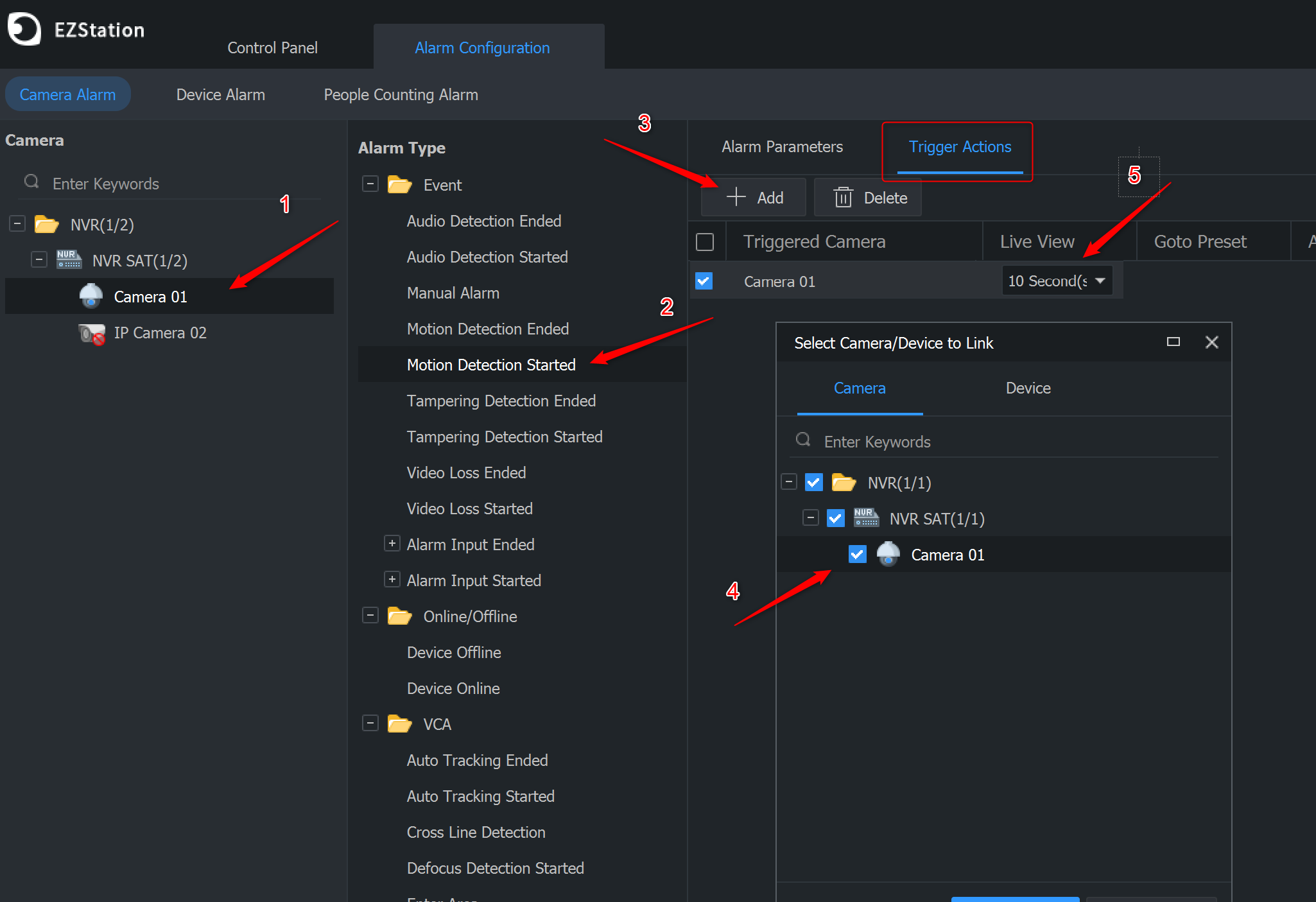Click the Live View column header
This screenshot has height=902, width=1316.
point(1059,242)
